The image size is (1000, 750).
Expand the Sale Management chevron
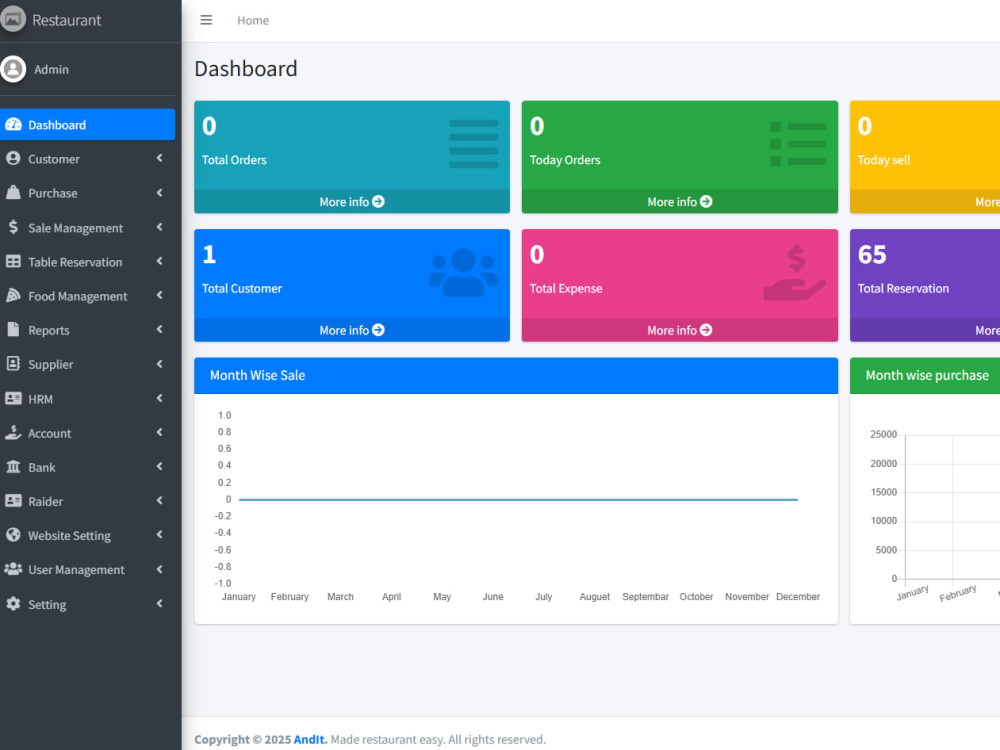click(159, 227)
